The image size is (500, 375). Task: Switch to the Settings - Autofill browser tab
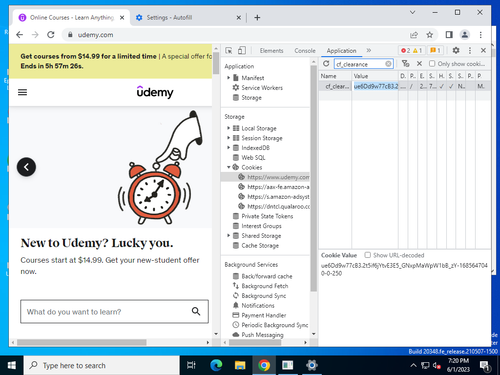coord(187,17)
